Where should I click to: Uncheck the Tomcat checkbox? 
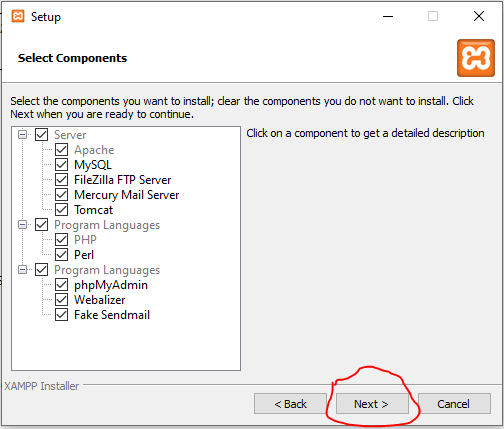(x=62, y=210)
